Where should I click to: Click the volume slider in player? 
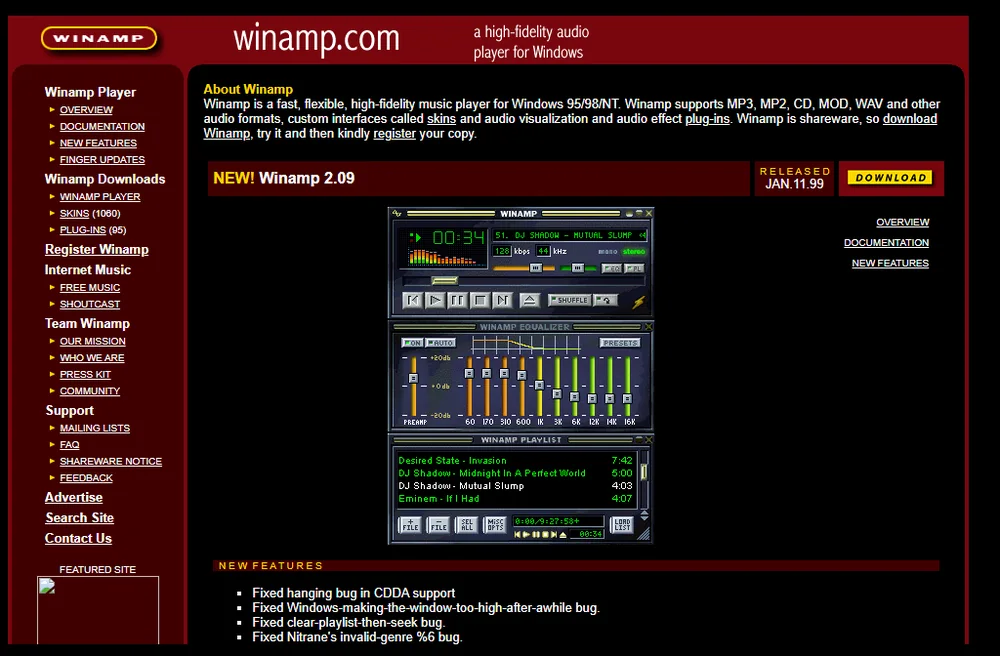point(524,268)
